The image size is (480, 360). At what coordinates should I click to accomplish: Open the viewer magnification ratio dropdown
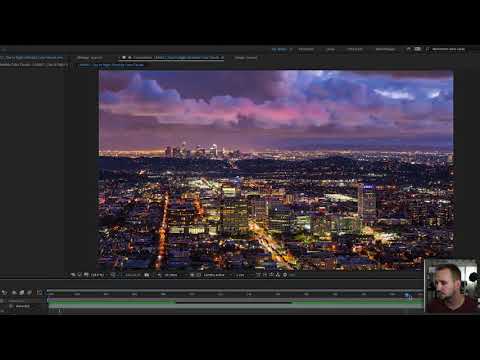(x=98, y=275)
